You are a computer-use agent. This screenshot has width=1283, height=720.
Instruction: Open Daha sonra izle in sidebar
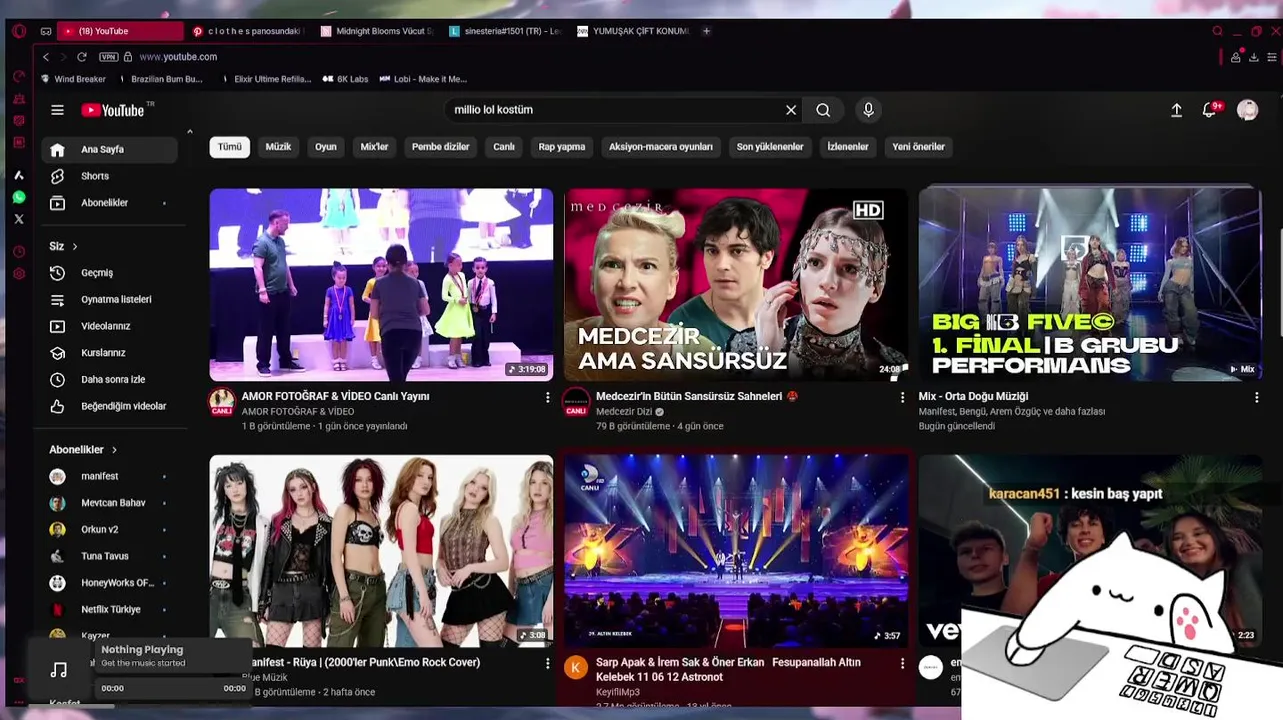[110, 380]
